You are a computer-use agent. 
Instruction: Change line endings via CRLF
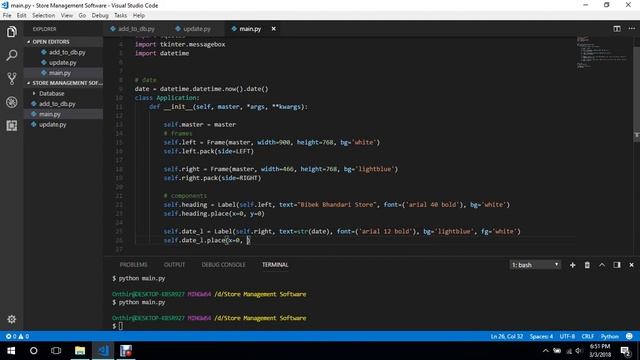click(588, 336)
